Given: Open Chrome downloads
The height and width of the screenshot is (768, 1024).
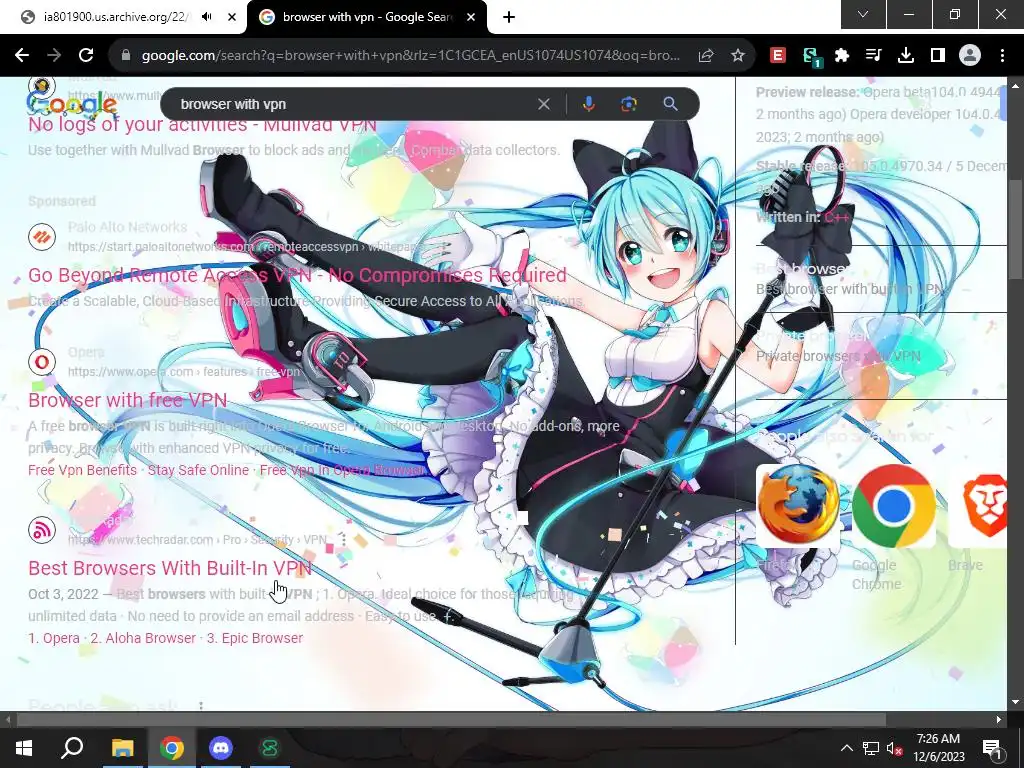Looking at the screenshot, I should (x=905, y=56).
